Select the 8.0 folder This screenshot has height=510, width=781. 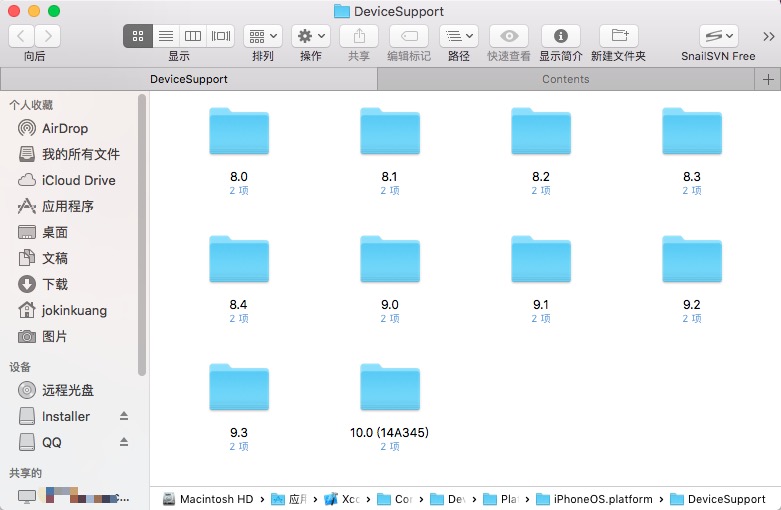[x=239, y=131]
